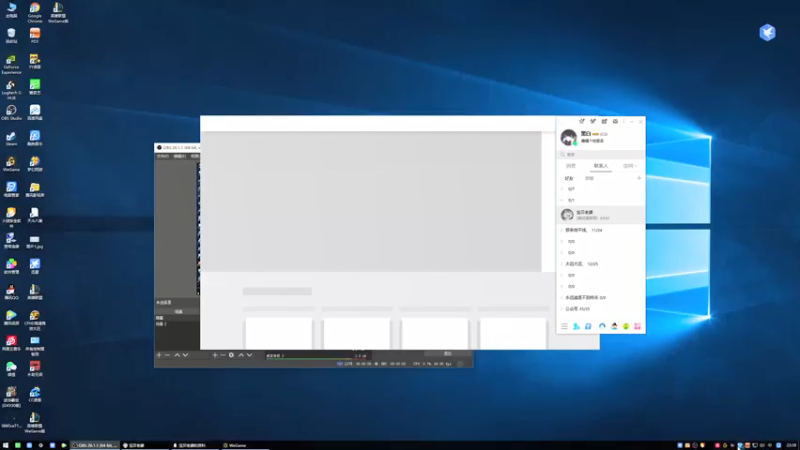
Task: Click the mail envelope icon in QQ title bar
Action: coord(615,121)
